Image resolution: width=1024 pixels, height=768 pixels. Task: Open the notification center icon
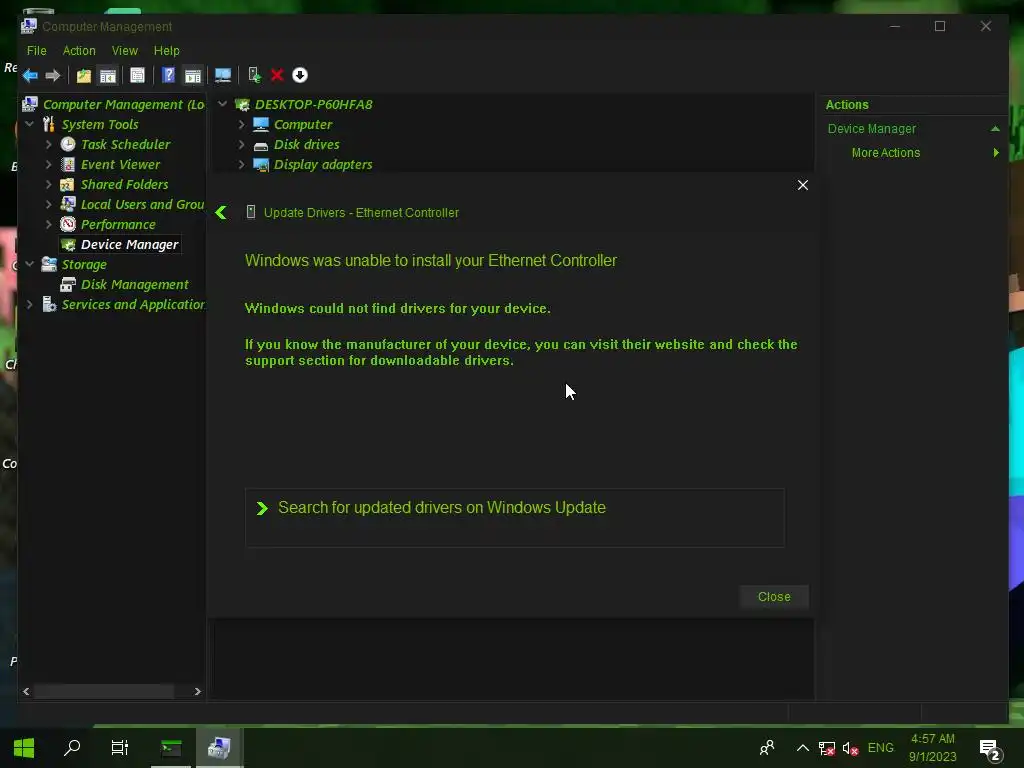click(x=990, y=750)
